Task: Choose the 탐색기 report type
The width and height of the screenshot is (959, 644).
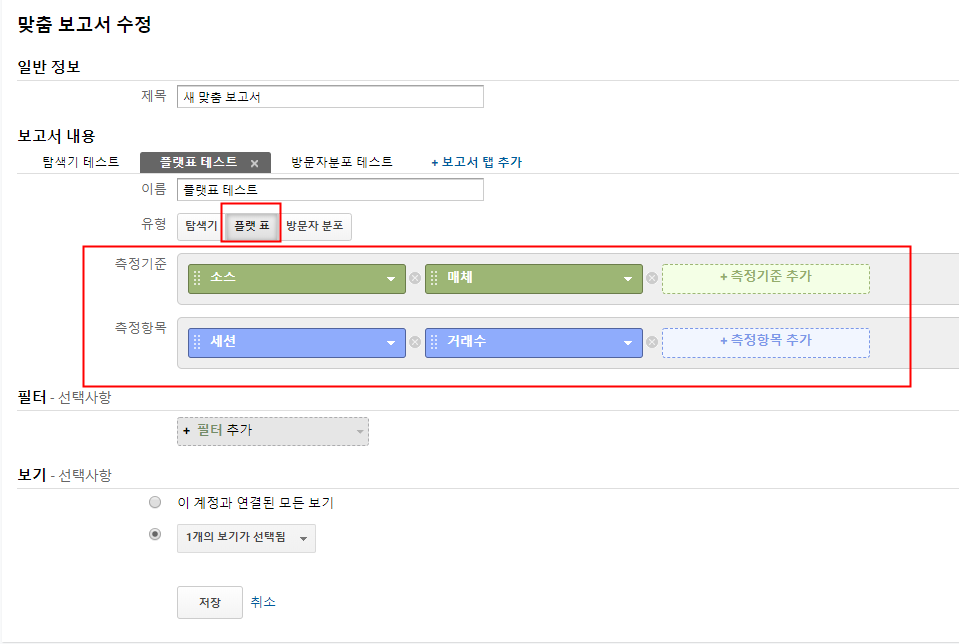Action: click(x=201, y=226)
